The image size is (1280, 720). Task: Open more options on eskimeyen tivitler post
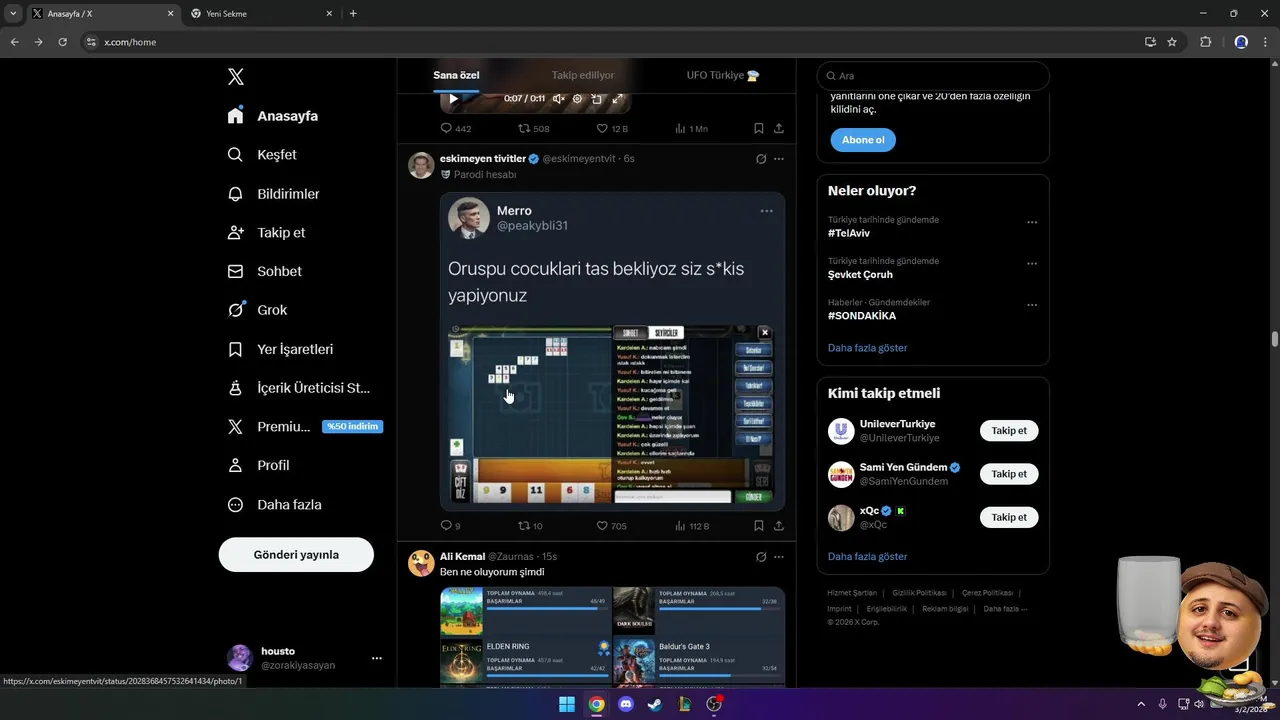click(778, 159)
